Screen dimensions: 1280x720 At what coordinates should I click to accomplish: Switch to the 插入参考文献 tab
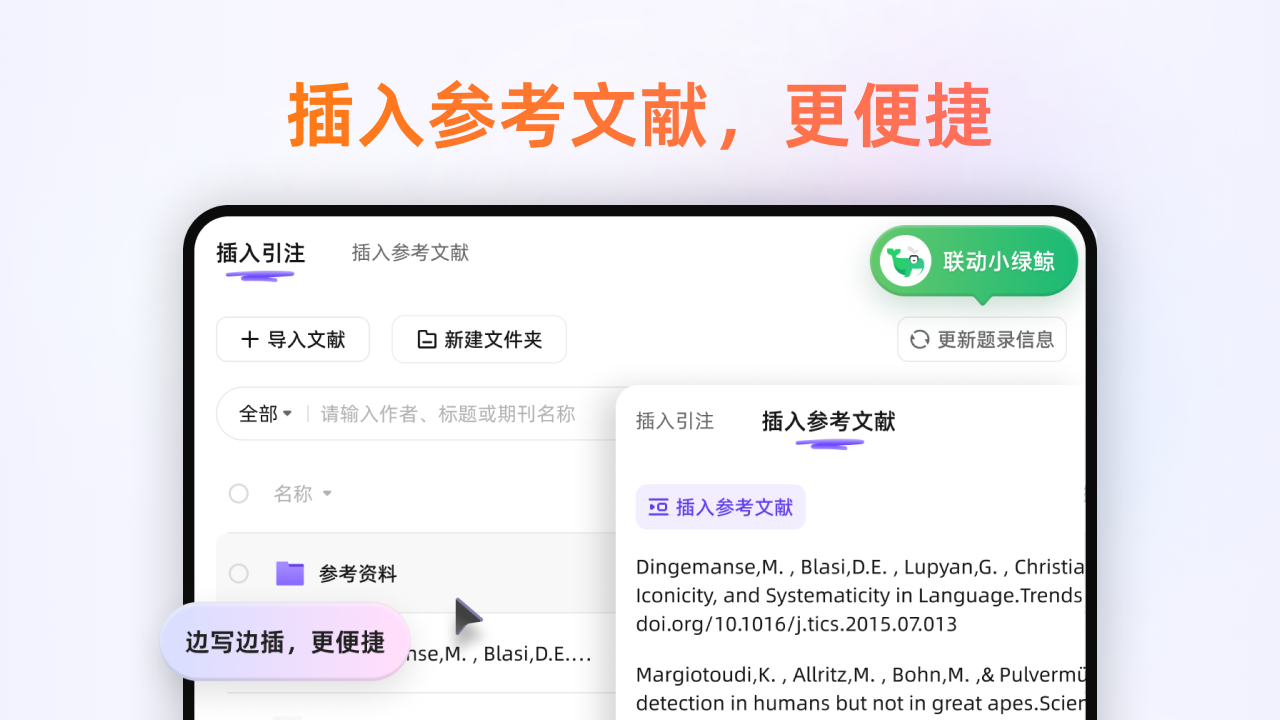point(410,252)
